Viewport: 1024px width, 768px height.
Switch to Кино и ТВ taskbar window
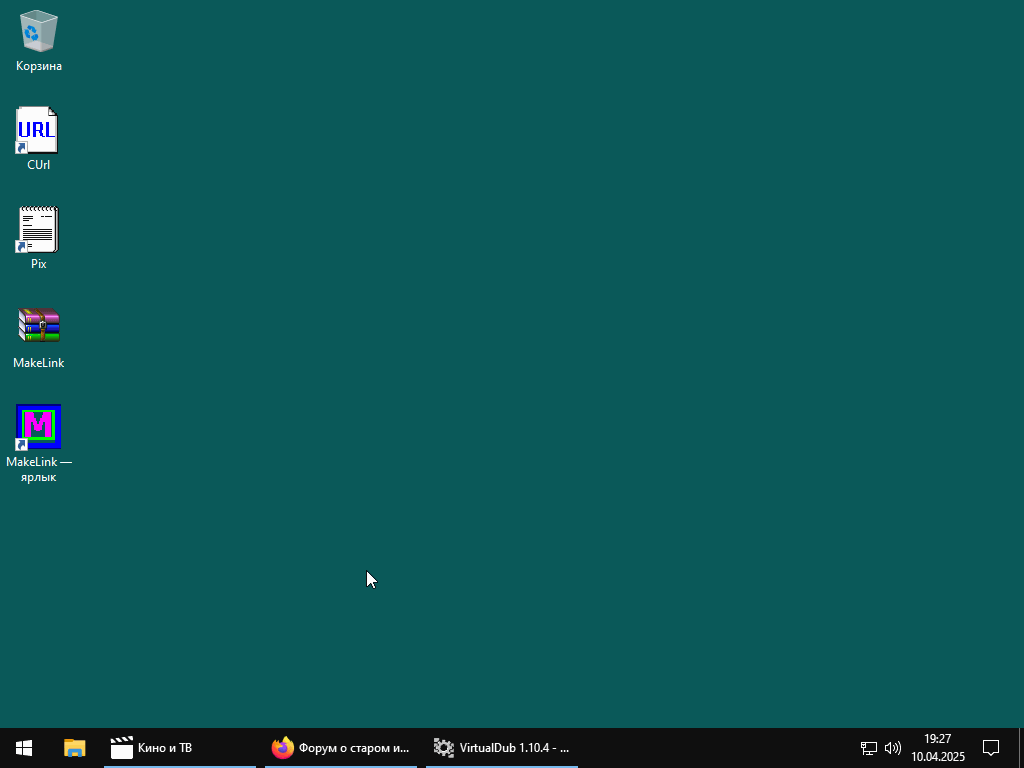(x=180, y=748)
